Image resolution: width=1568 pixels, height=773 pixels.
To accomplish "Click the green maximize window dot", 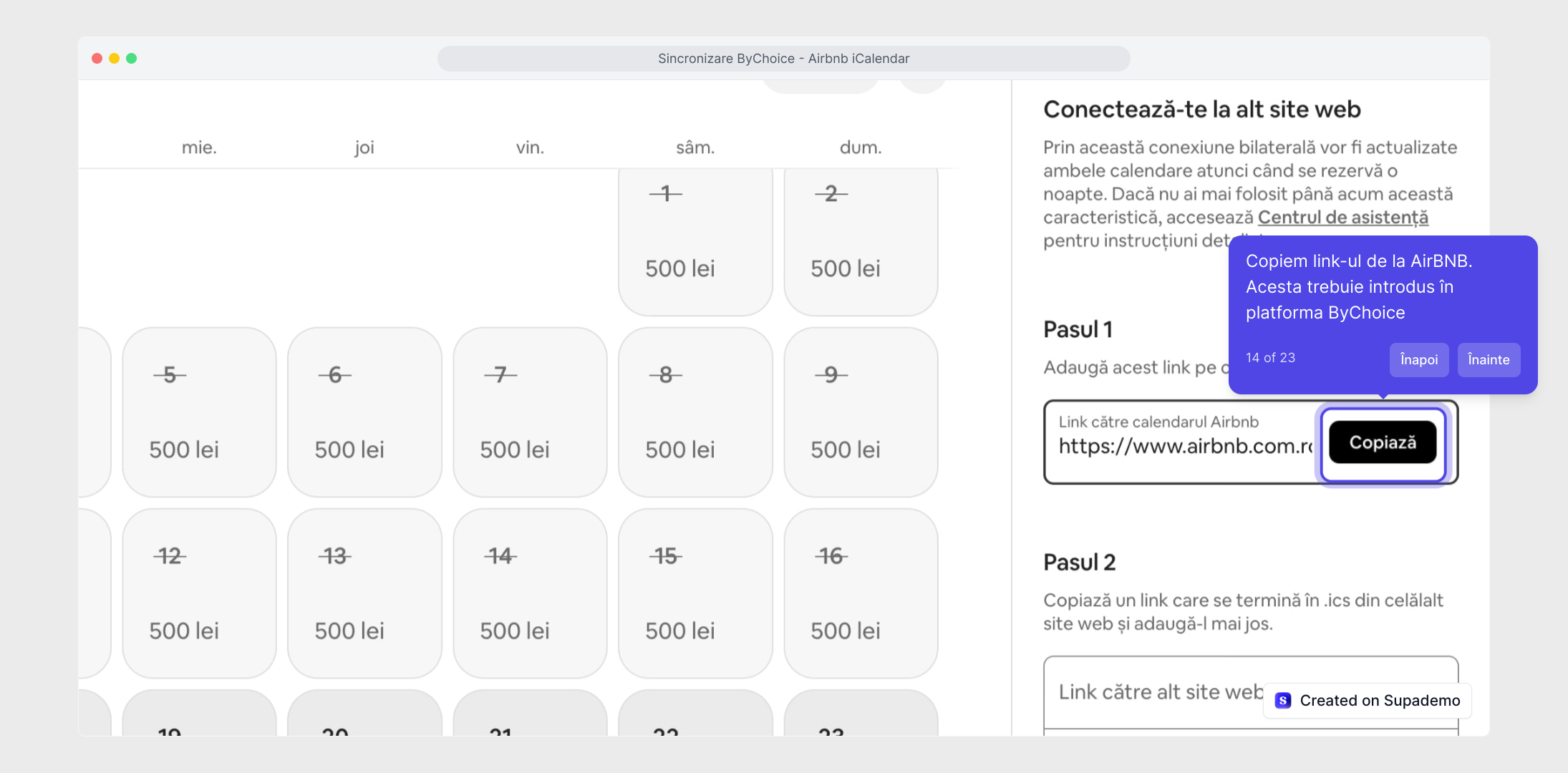I will tap(132, 59).
